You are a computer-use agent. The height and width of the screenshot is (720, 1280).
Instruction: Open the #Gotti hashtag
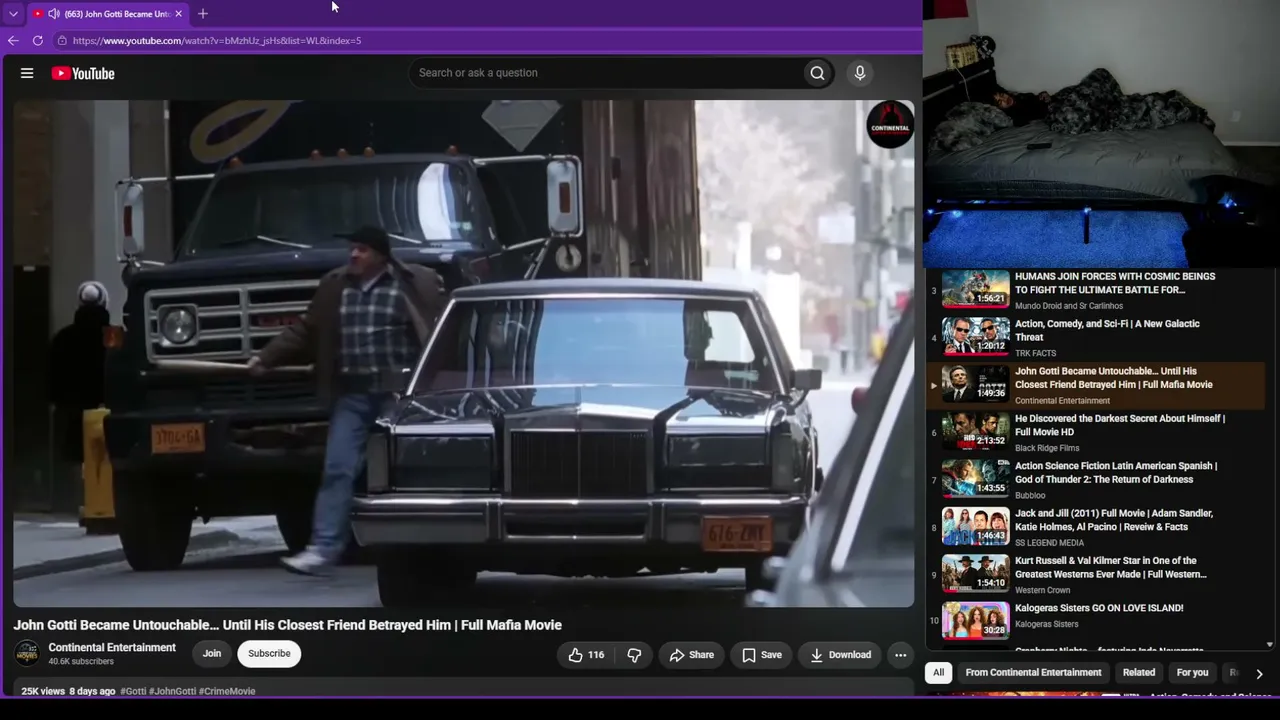pos(133,691)
